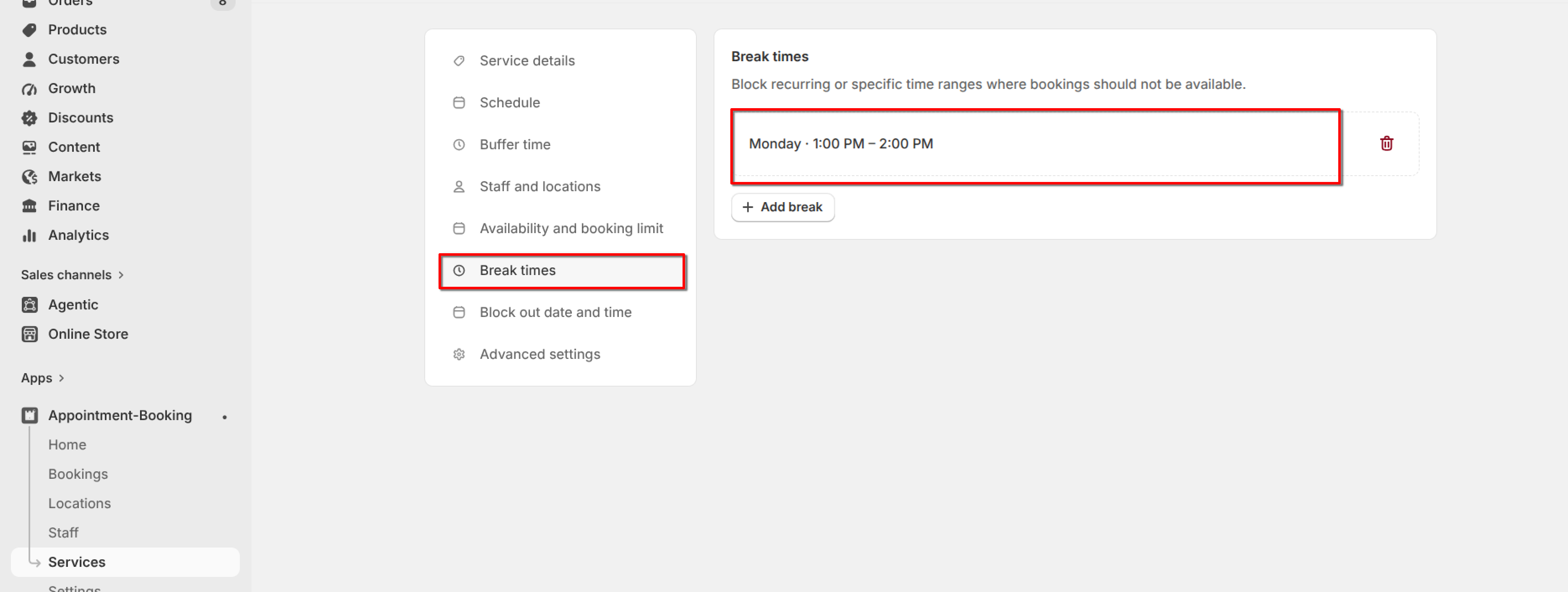Click the Content image icon

pos(29,147)
